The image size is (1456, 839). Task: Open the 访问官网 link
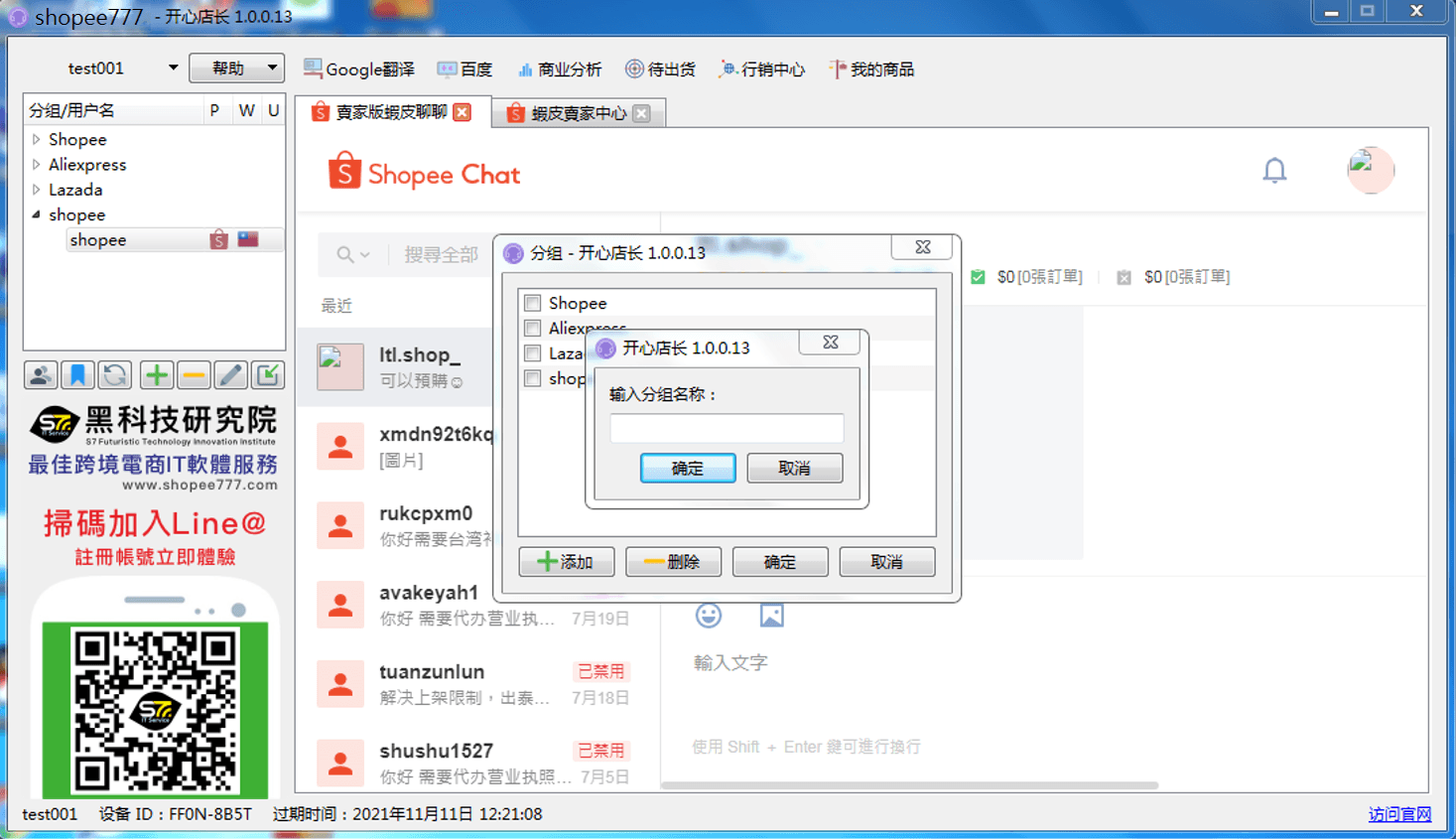pyautogui.click(x=1399, y=814)
